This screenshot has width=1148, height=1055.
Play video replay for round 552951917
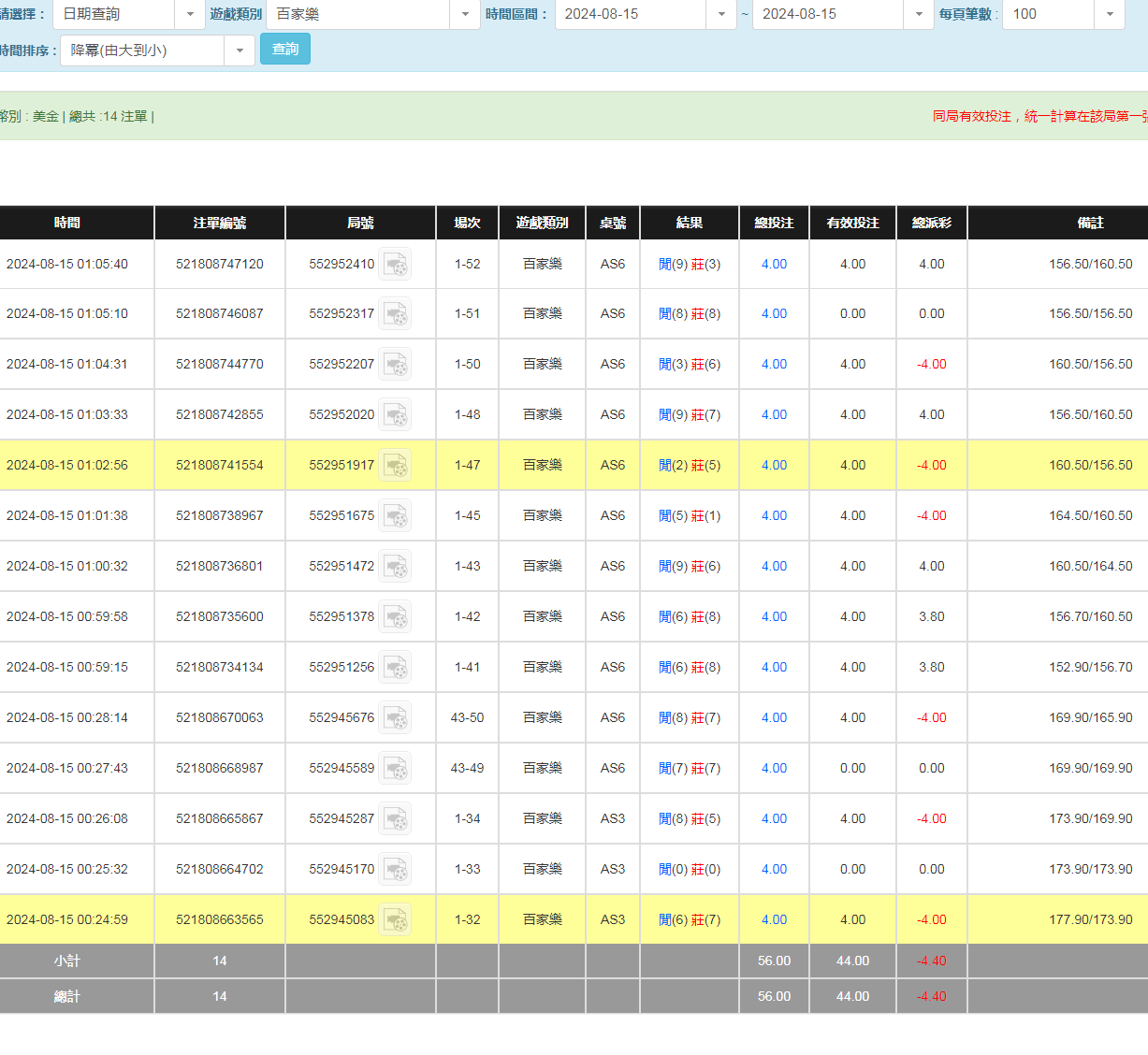pos(395,466)
